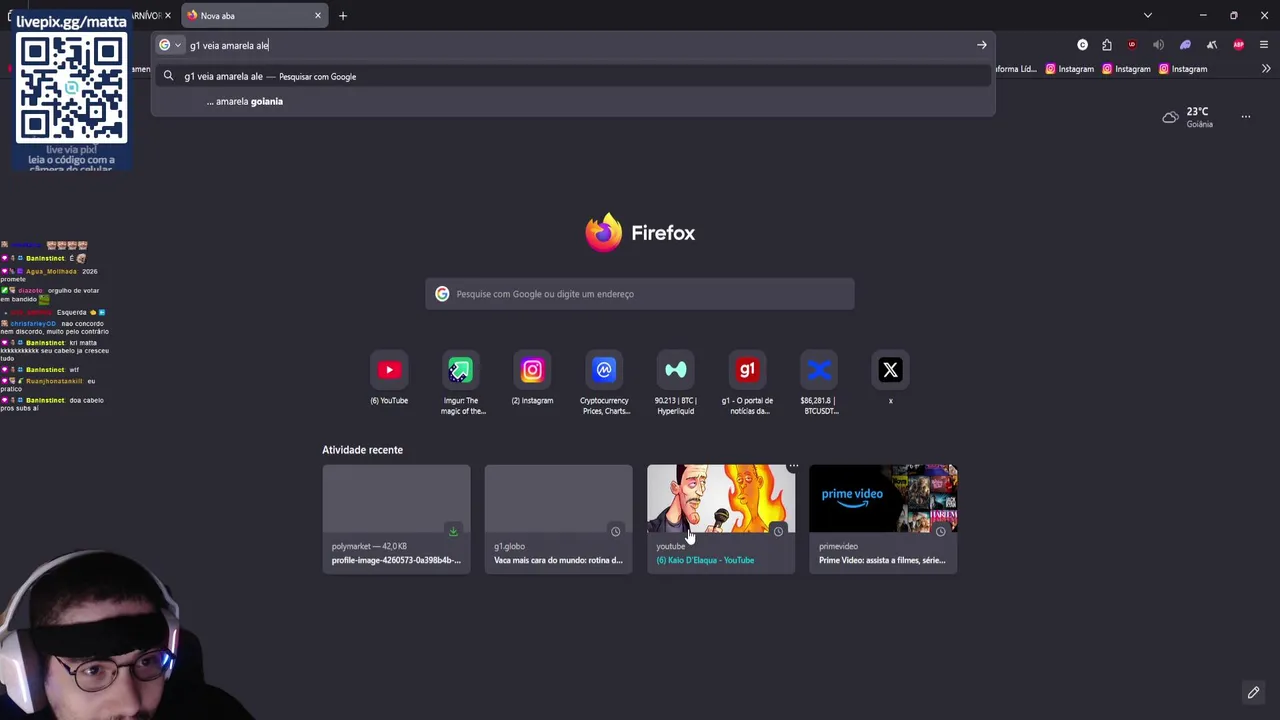1280x720 pixels.
Task: Select suggestion 'g1 veia amarela ale — Pesquisar com Google'
Action: tap(573, 76)
